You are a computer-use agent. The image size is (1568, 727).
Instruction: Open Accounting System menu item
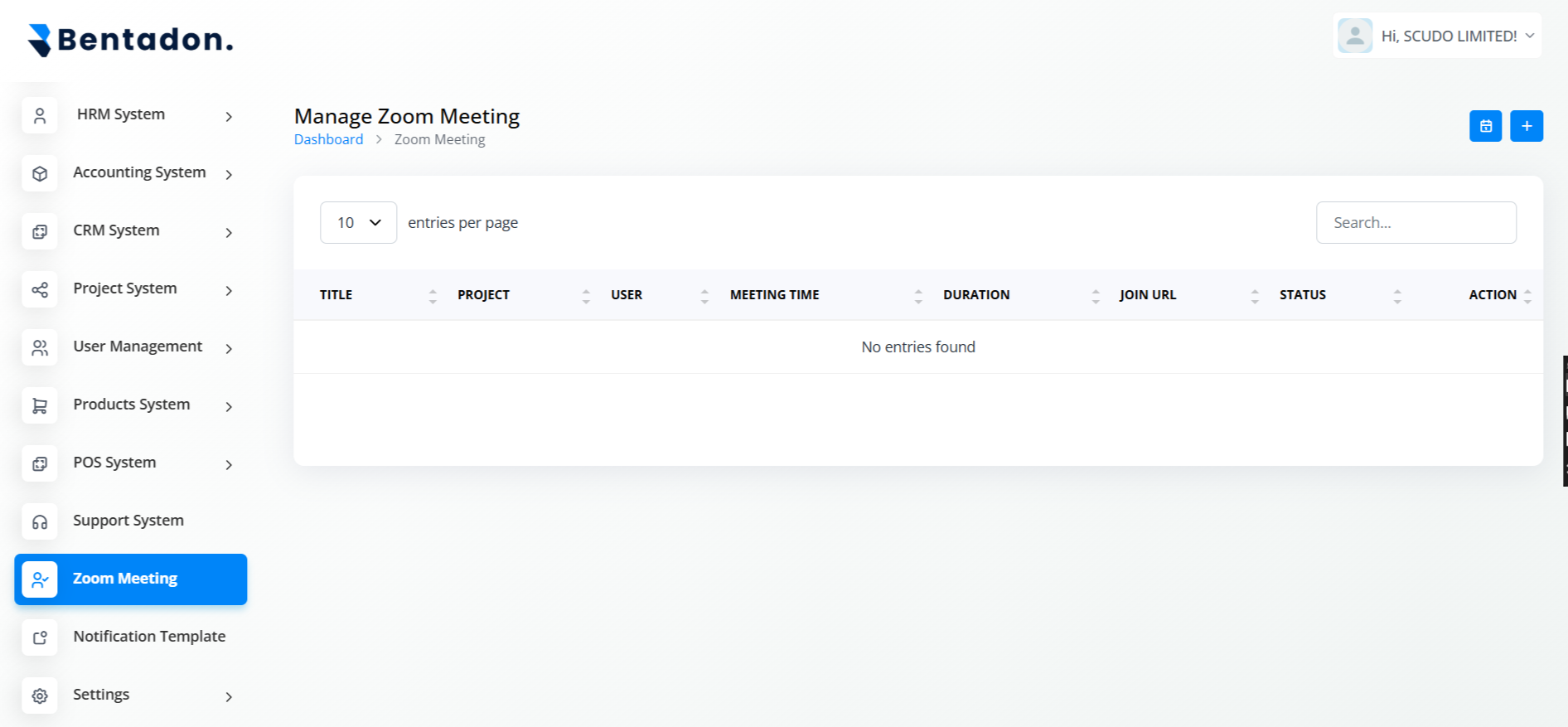pos(131,173)
